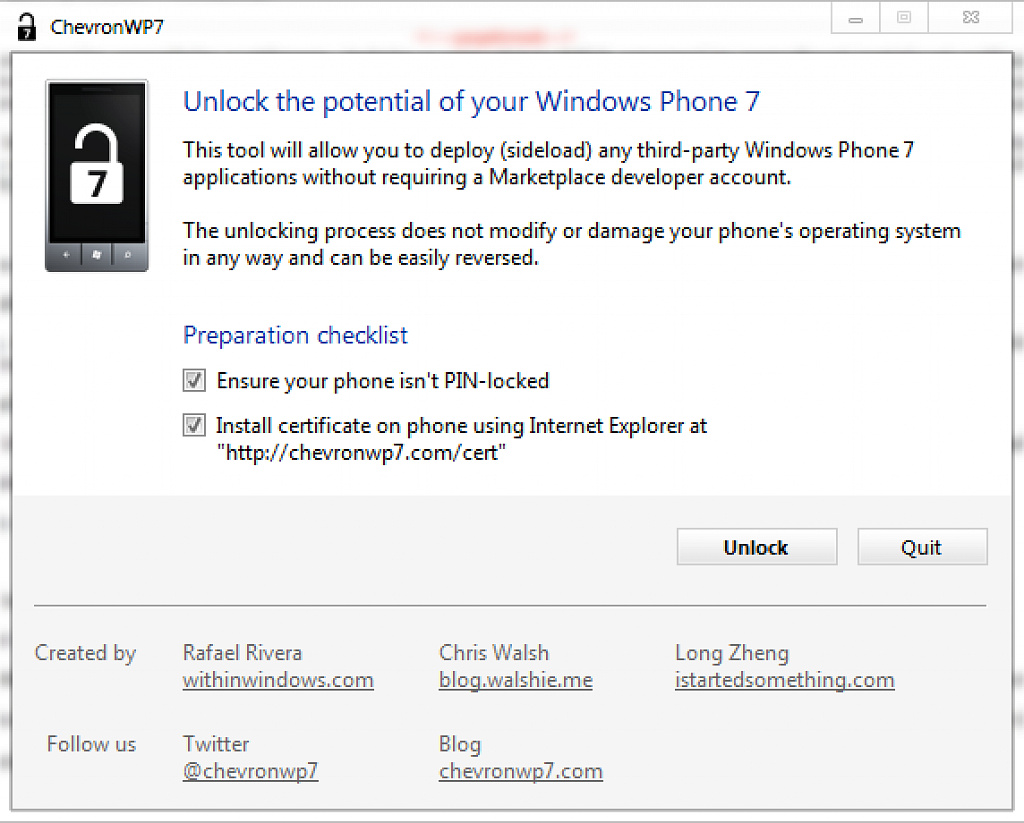Click the 'Created by' label

(x=86, y=653)
